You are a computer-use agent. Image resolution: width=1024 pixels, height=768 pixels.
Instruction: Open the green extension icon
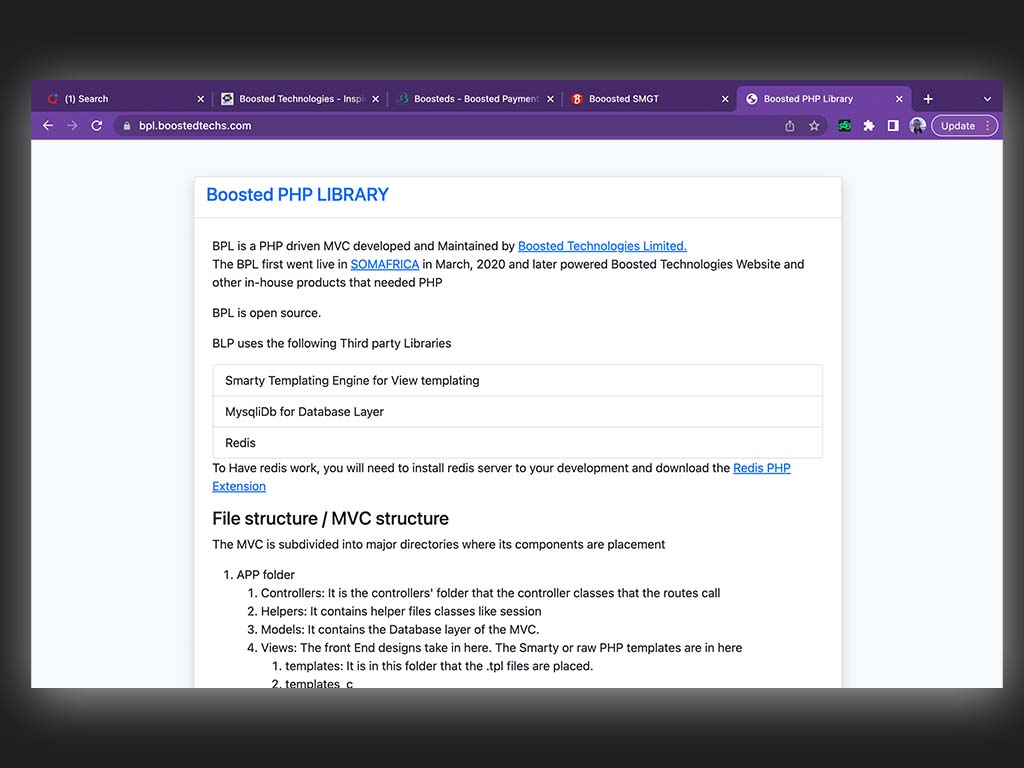(x=844, y=125)
